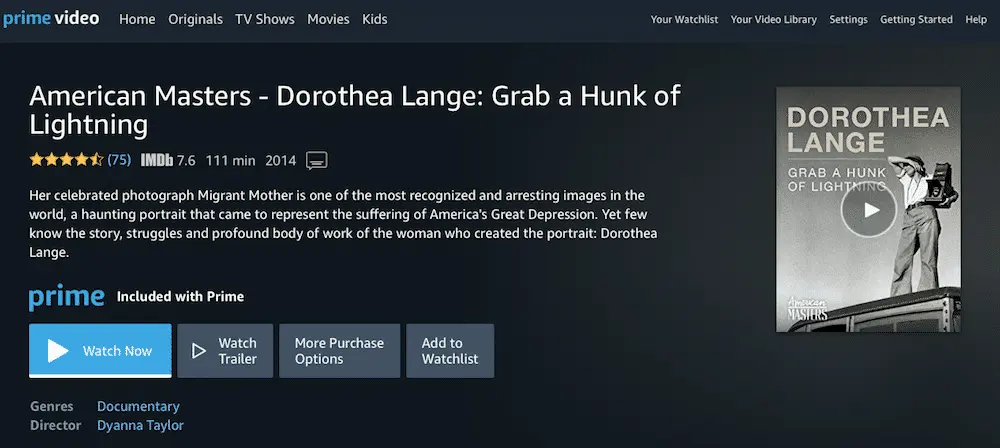Viewport: 1000px width, 448px height.
Task: Open TV Shows menu
Action: (x=265, y=19)
